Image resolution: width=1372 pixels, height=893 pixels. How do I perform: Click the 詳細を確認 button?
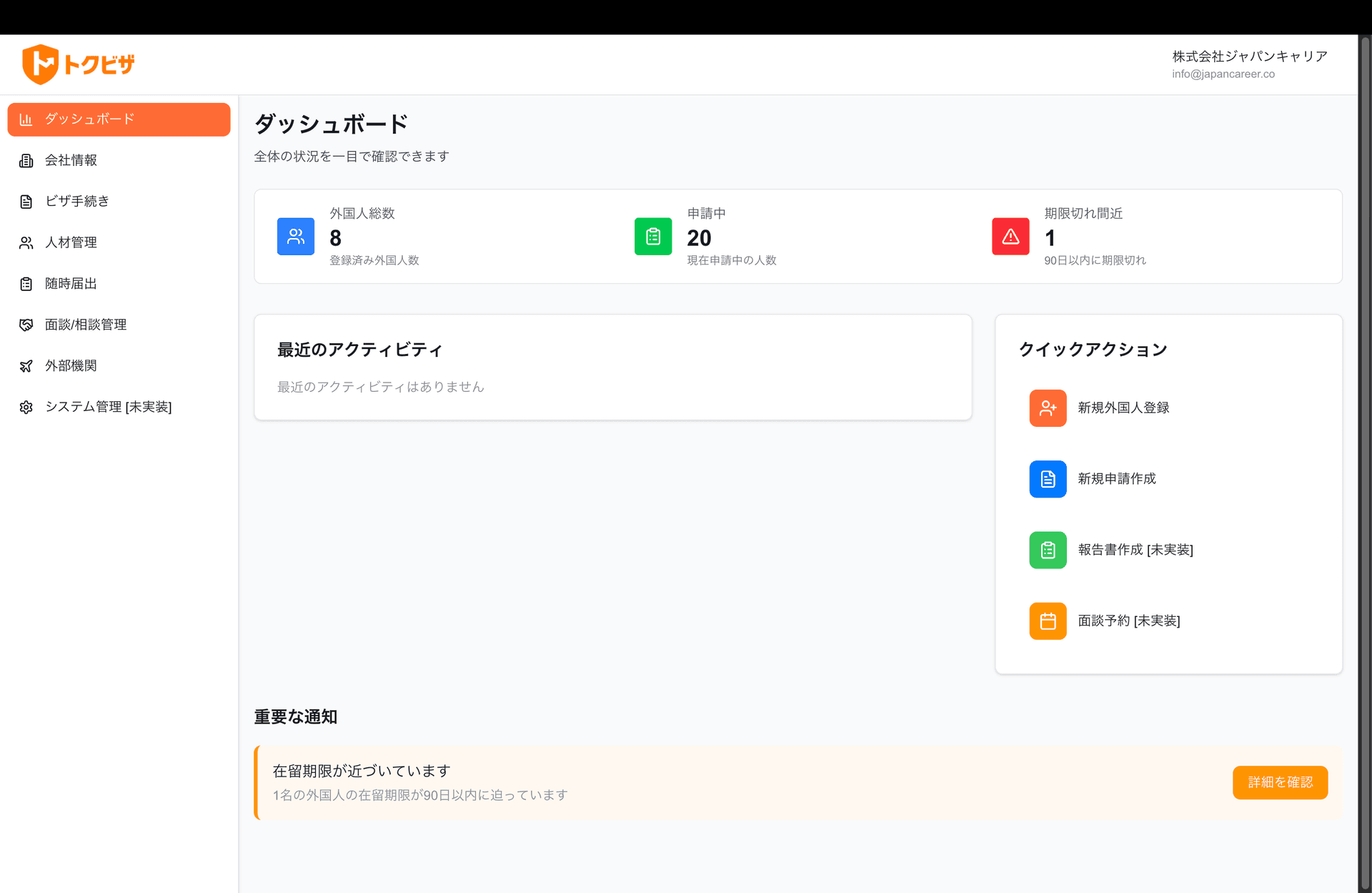1279,782
